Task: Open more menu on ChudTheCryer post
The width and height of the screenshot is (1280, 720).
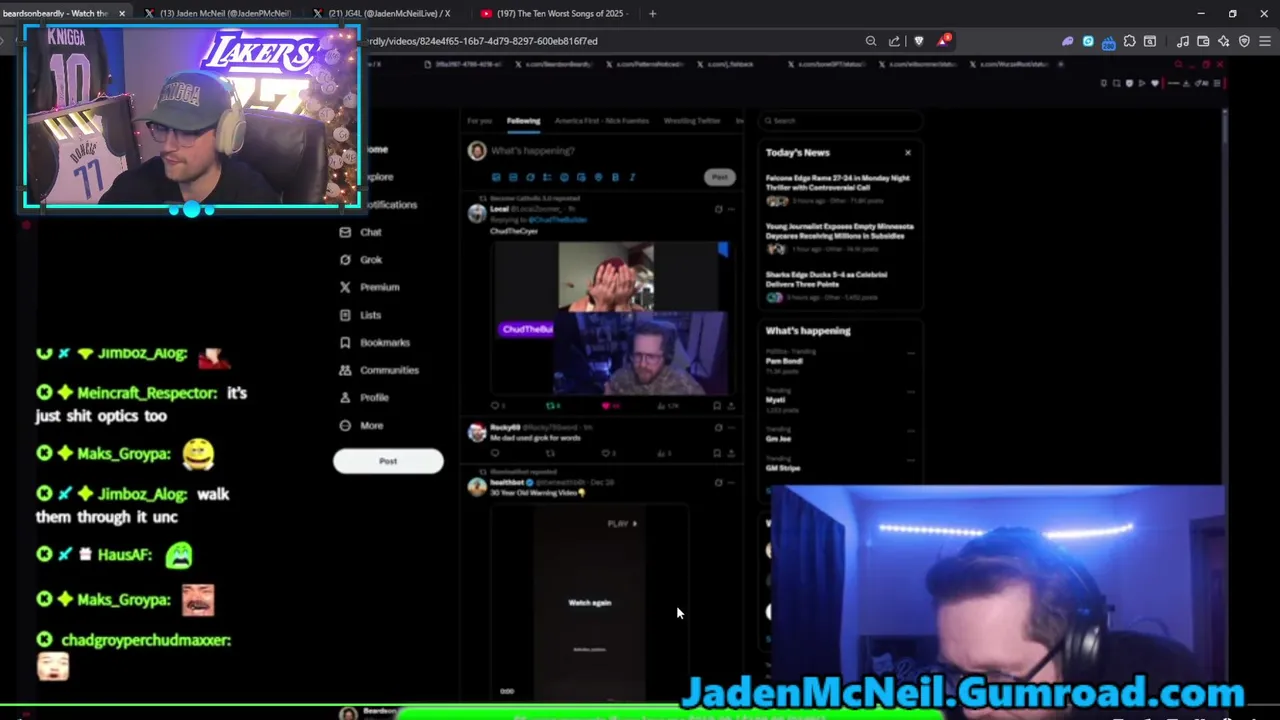Action: click(x=731, y=209)
